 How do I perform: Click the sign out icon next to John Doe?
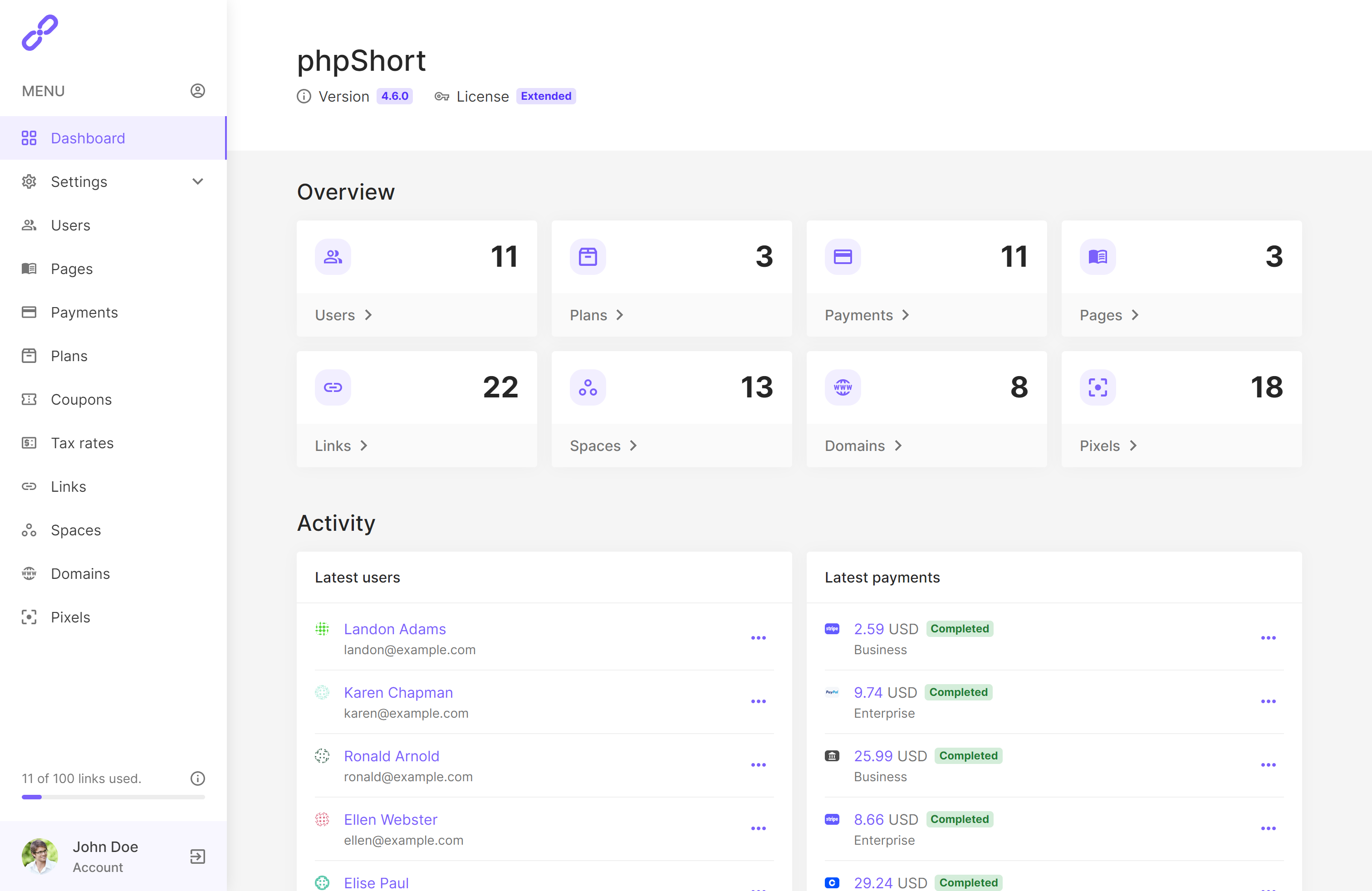click(x=197, y=857)
